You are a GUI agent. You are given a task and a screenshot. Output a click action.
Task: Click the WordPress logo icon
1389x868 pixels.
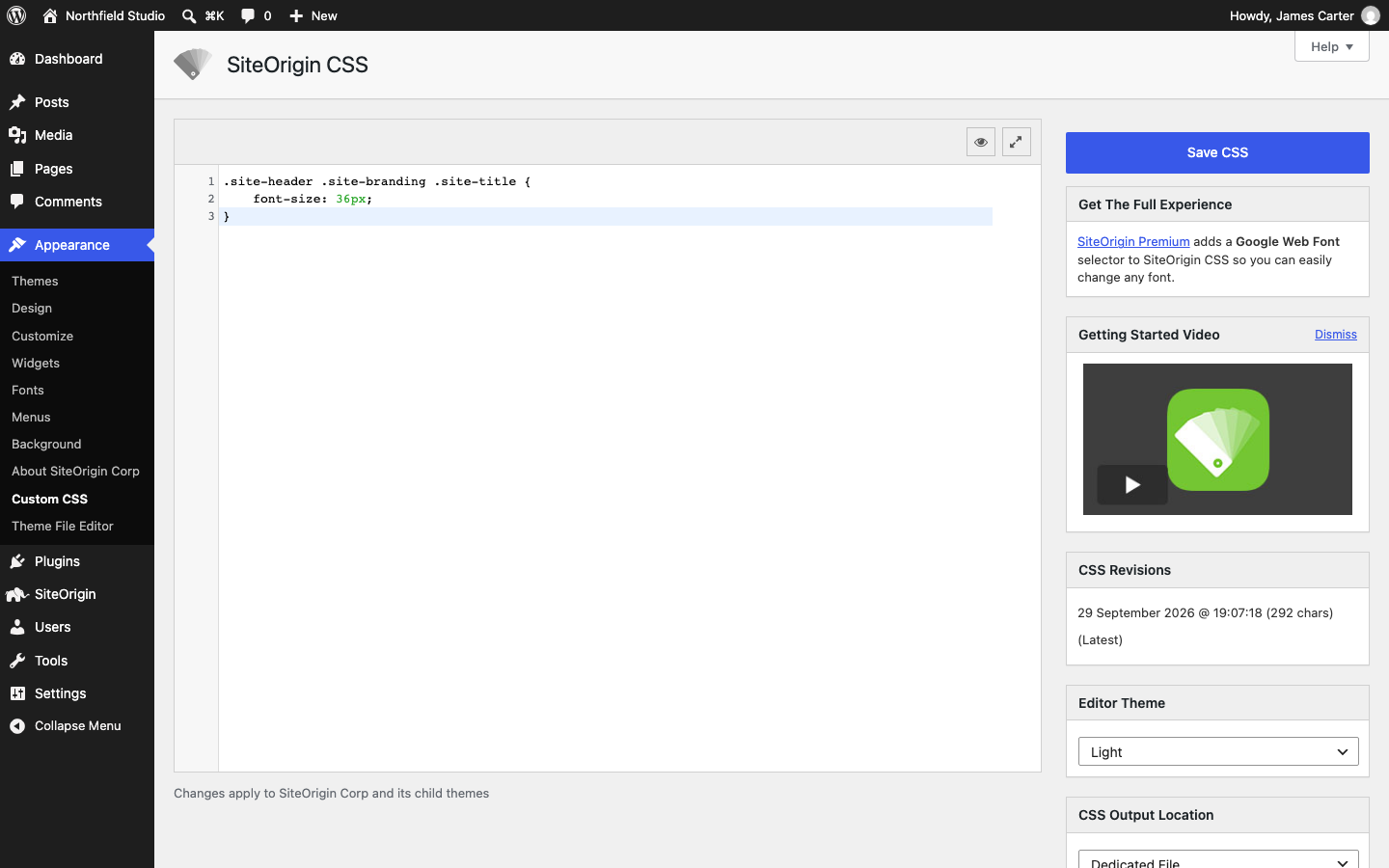[16, 15]
